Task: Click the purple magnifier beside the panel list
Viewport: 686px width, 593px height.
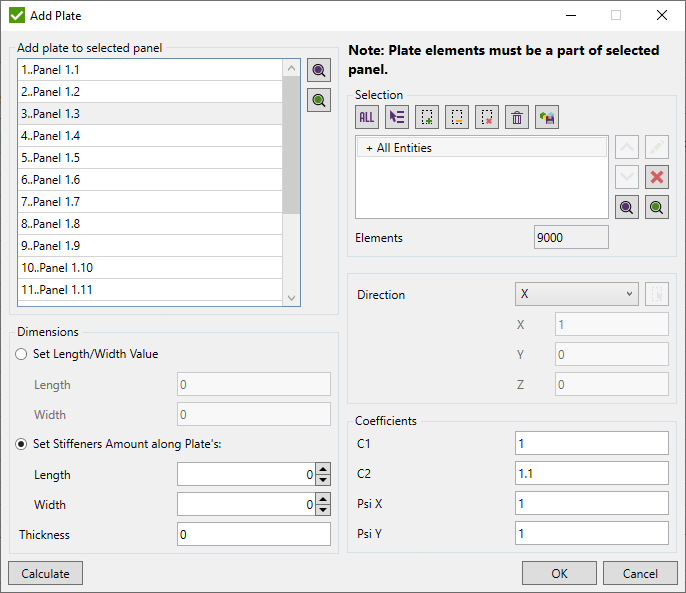Action: (x=319, y=70)
